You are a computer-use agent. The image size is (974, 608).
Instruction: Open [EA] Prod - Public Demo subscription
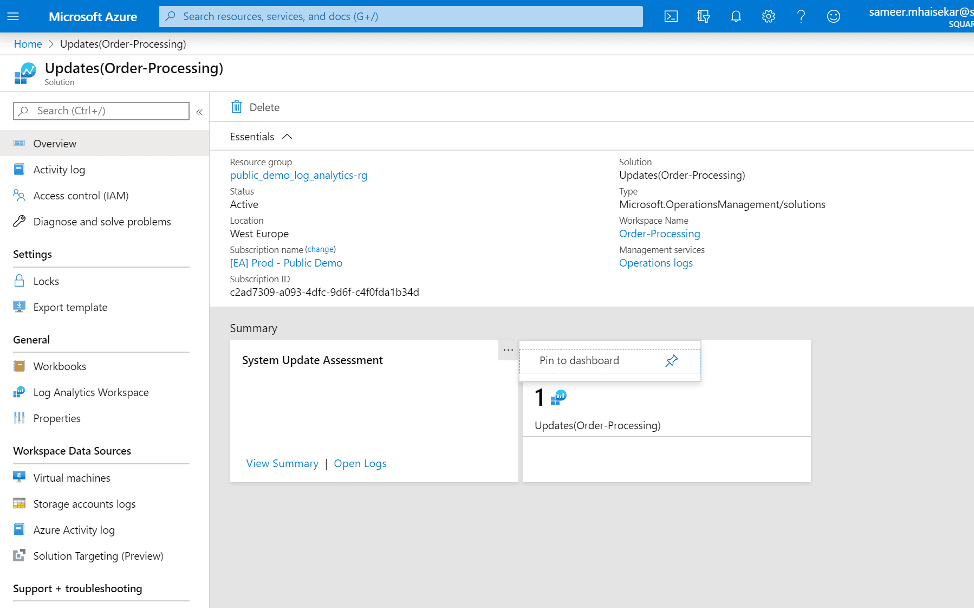[286, 263]
